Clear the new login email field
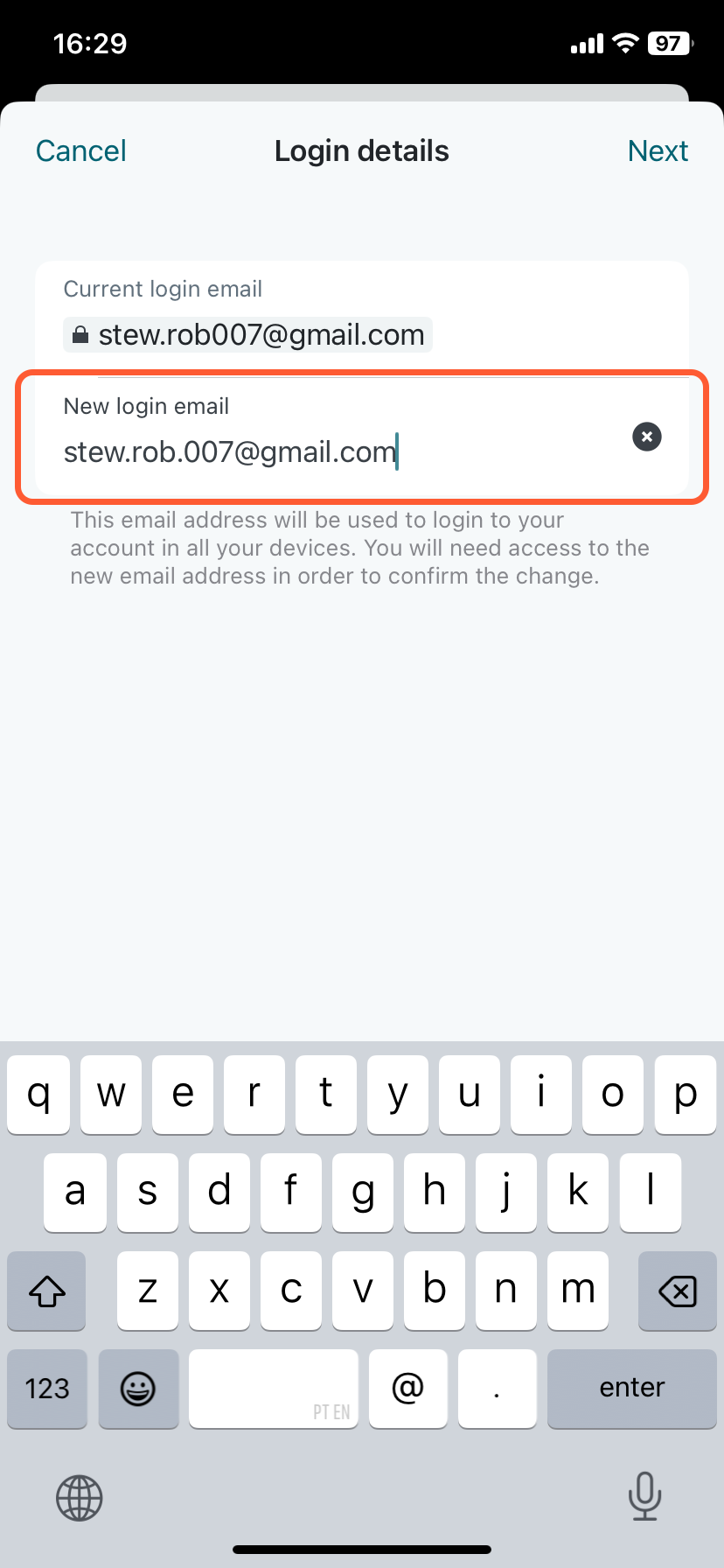 (647, 437)
